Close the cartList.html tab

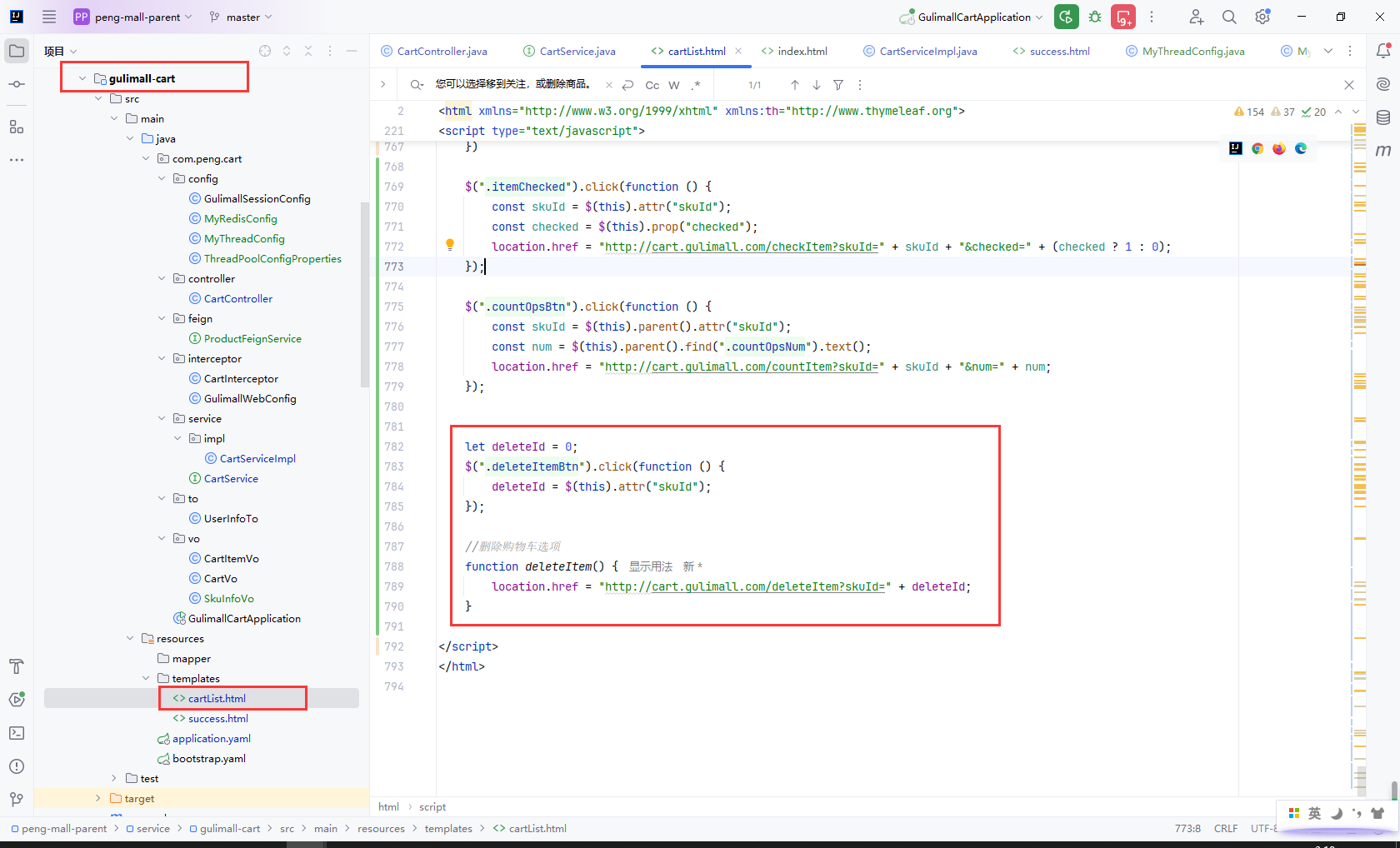click(x=738, y=51)
